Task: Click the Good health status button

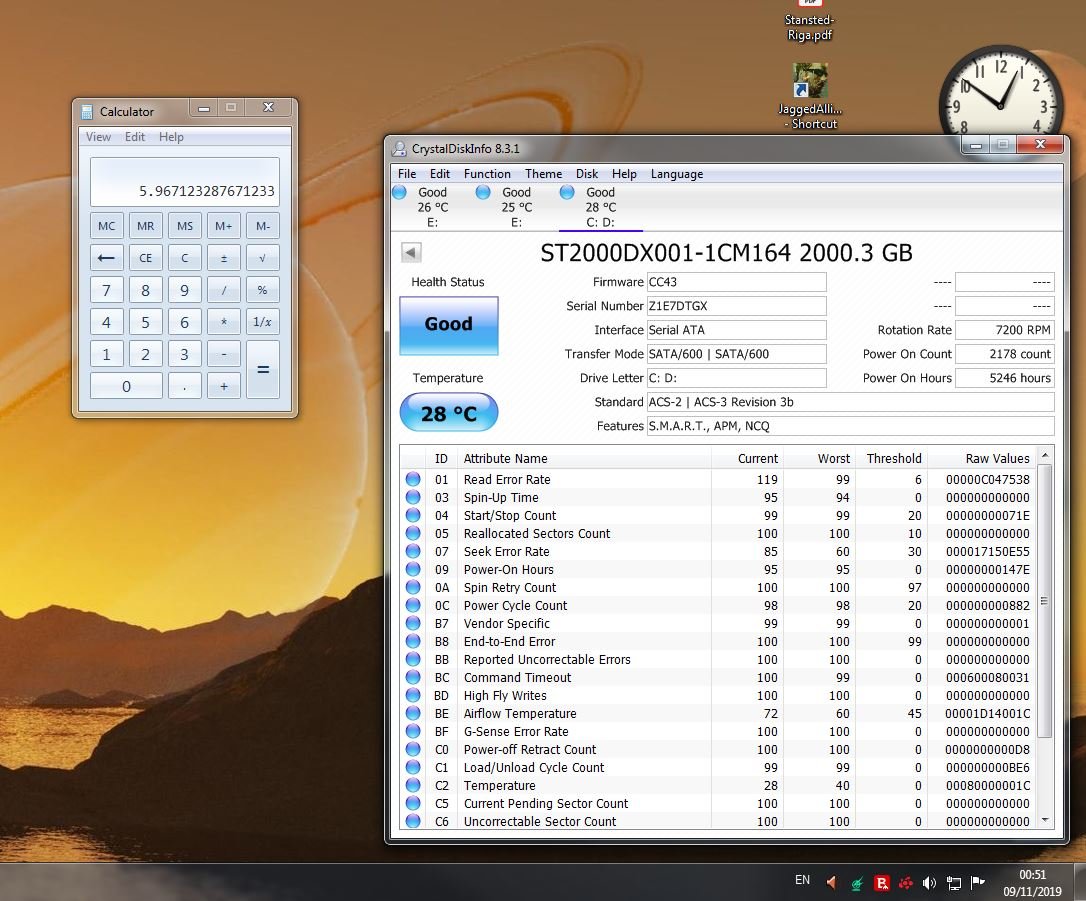Action: tap(448, 325)
